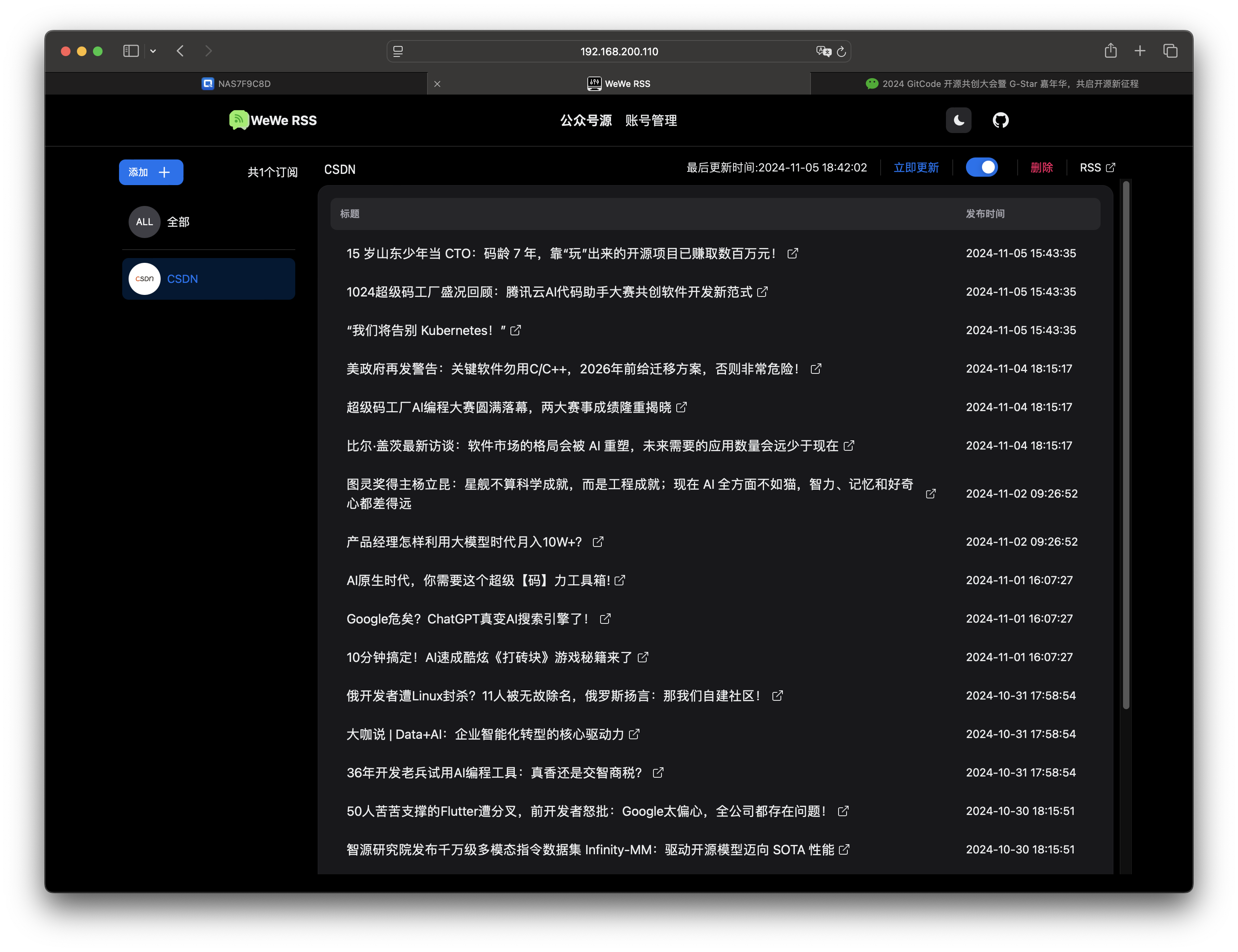Open external link icon for 俄开发者遭Linux封杀 article
The image size is (1238, 952).
point(777,696)
